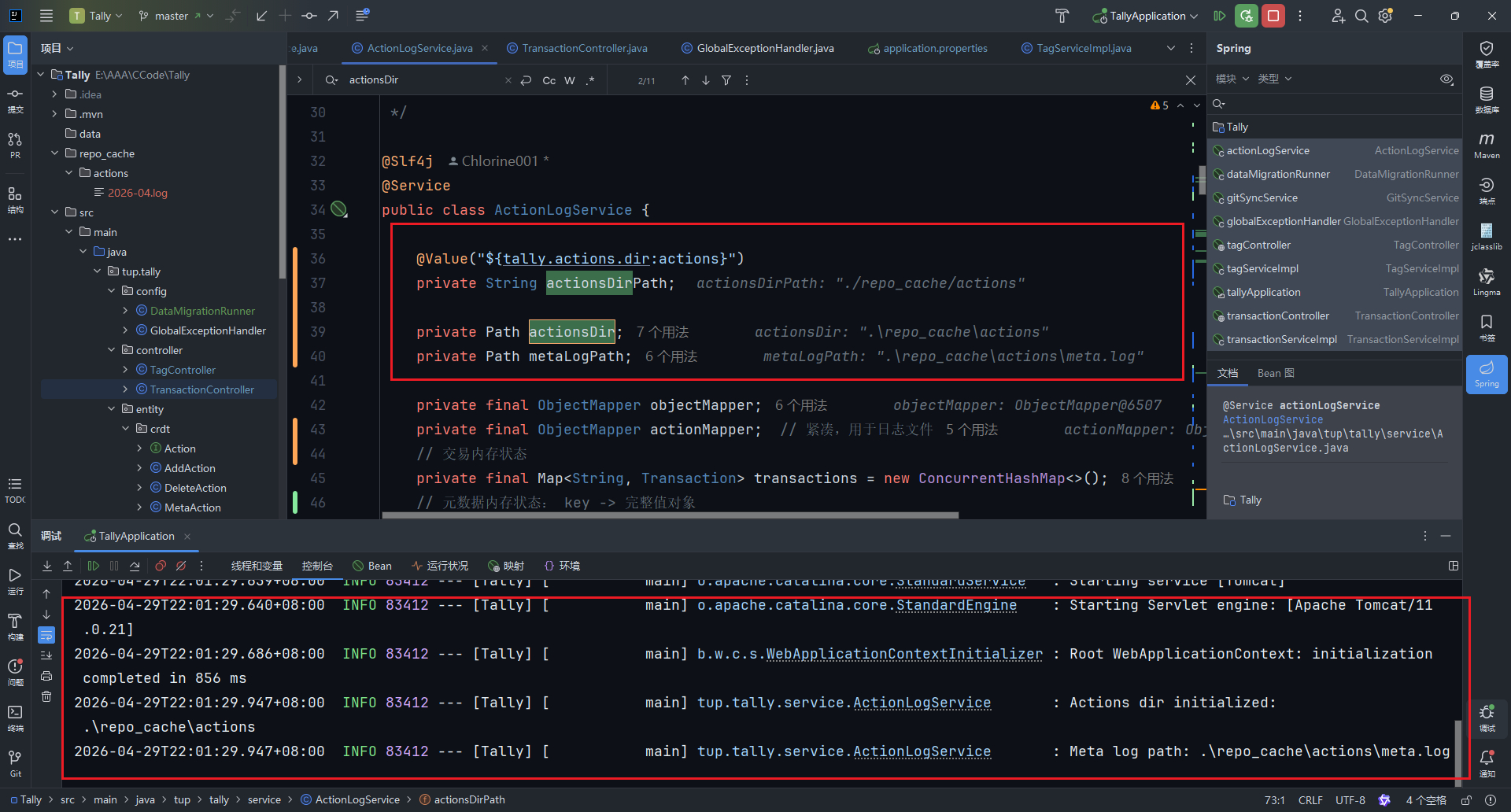Switch to GlobalExceptionHandler.java tab
The image size is (1511, 812).
pos(758,48)
